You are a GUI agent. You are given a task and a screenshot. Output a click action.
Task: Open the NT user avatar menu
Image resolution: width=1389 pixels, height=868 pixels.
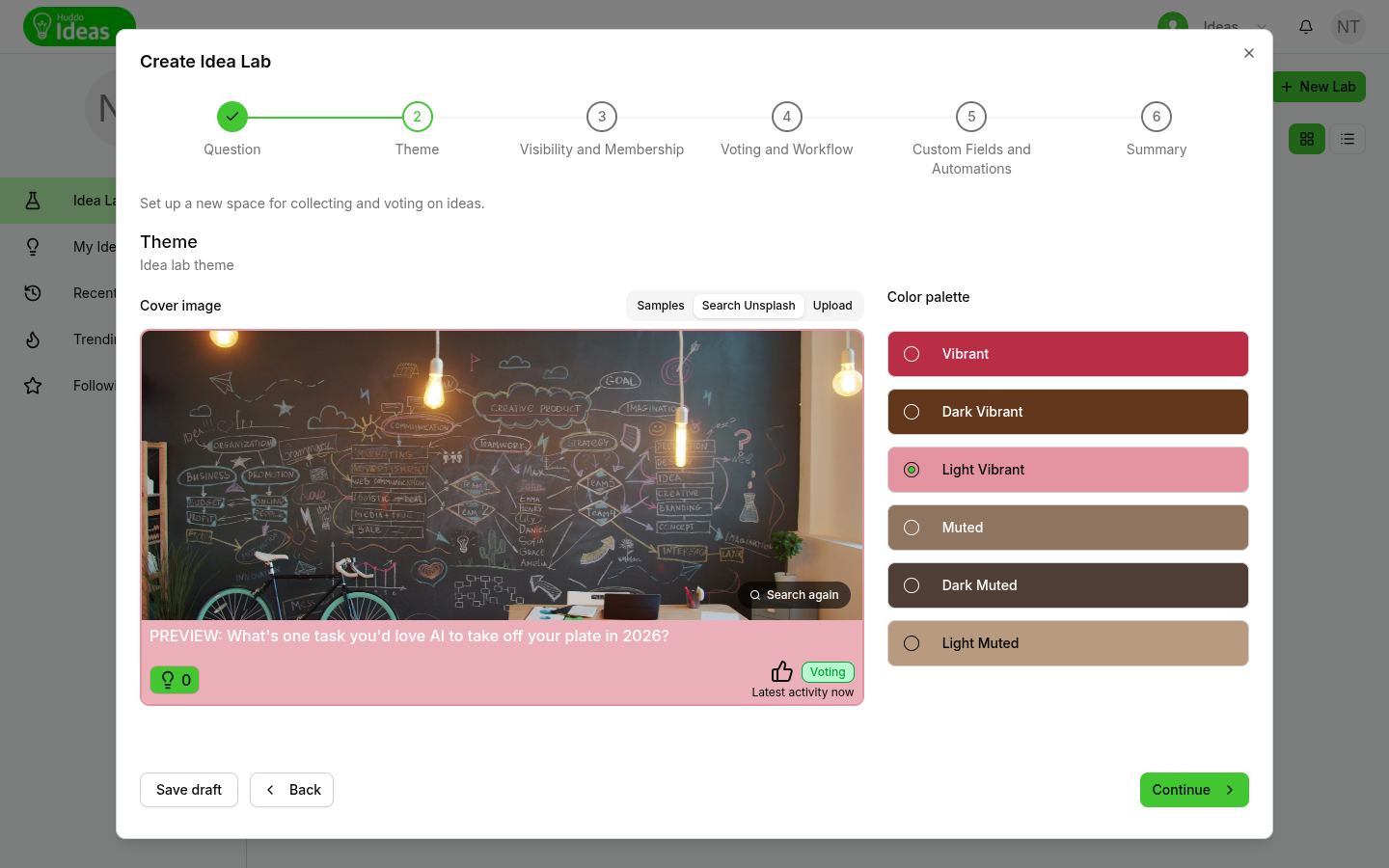1348,27
